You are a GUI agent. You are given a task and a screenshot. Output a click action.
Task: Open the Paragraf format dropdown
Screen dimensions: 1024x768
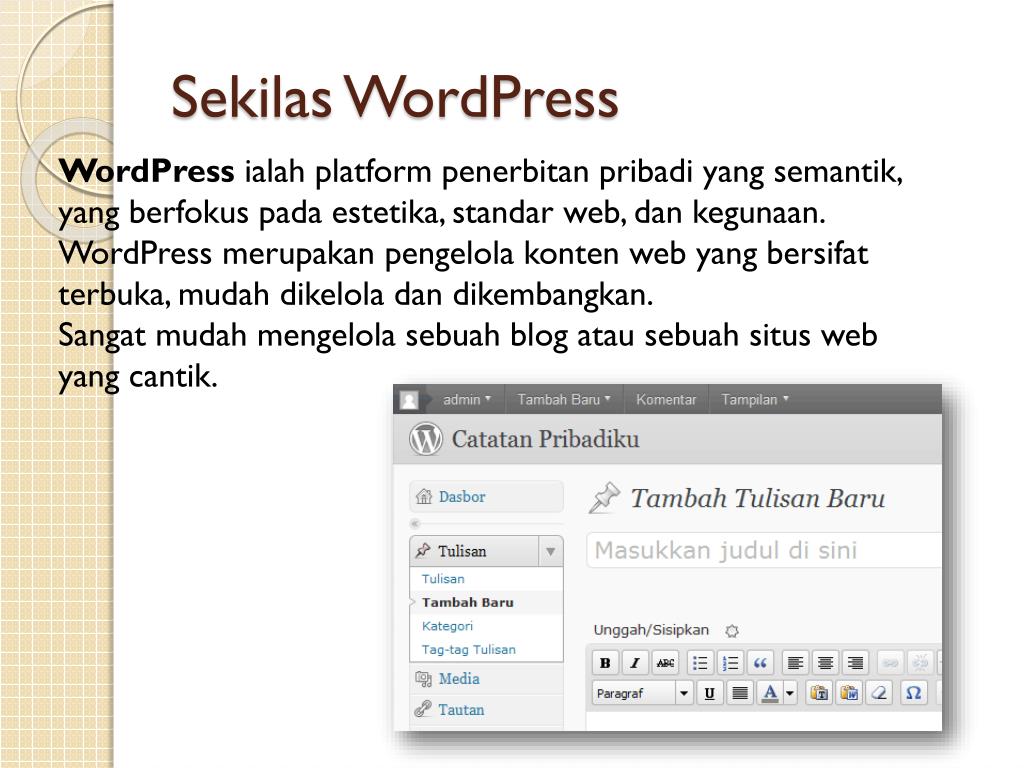point(642,693)
